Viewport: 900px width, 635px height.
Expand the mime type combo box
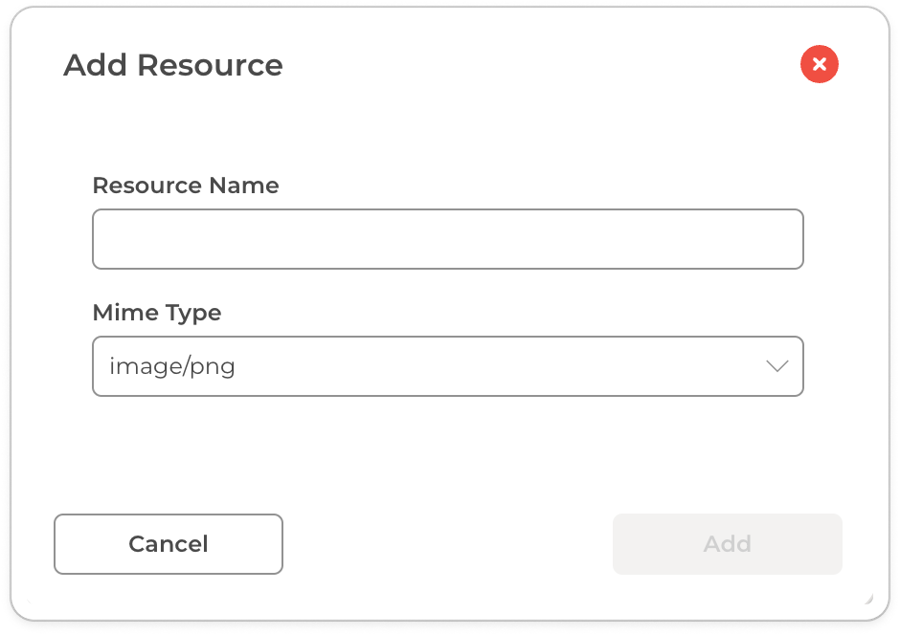tap(447, 366)
